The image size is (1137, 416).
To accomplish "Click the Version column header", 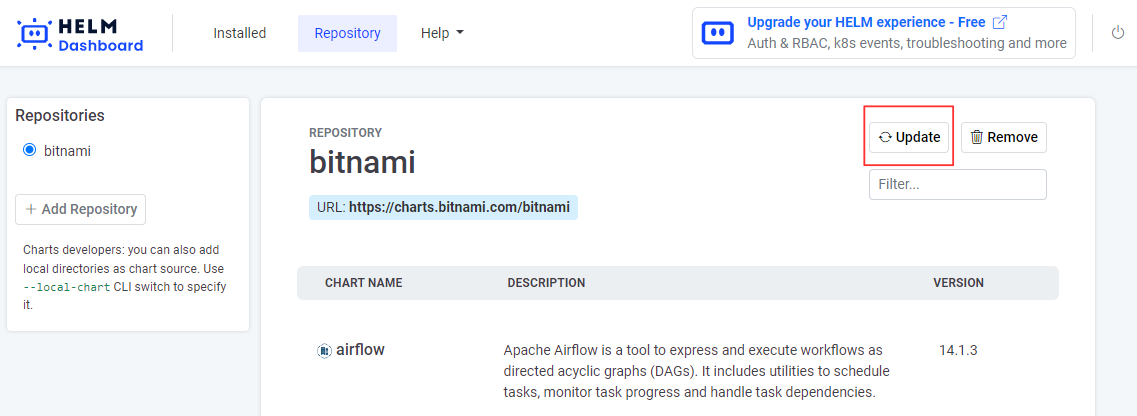I will [x=958, y=283].
